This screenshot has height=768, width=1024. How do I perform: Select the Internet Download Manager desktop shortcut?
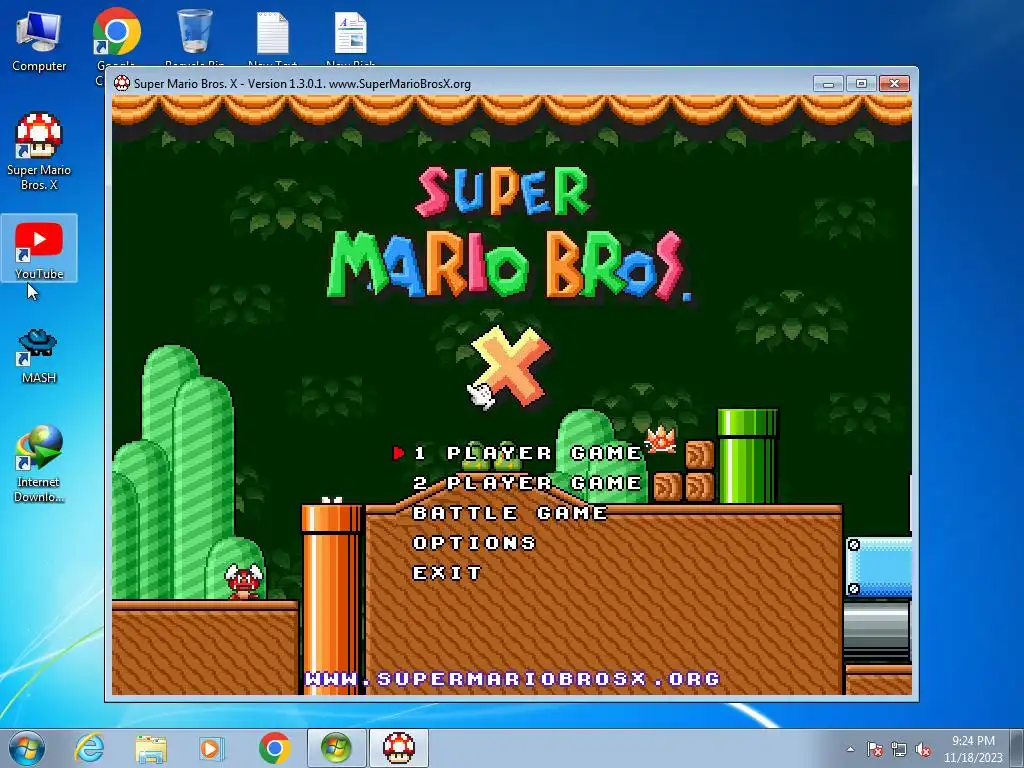39,464
